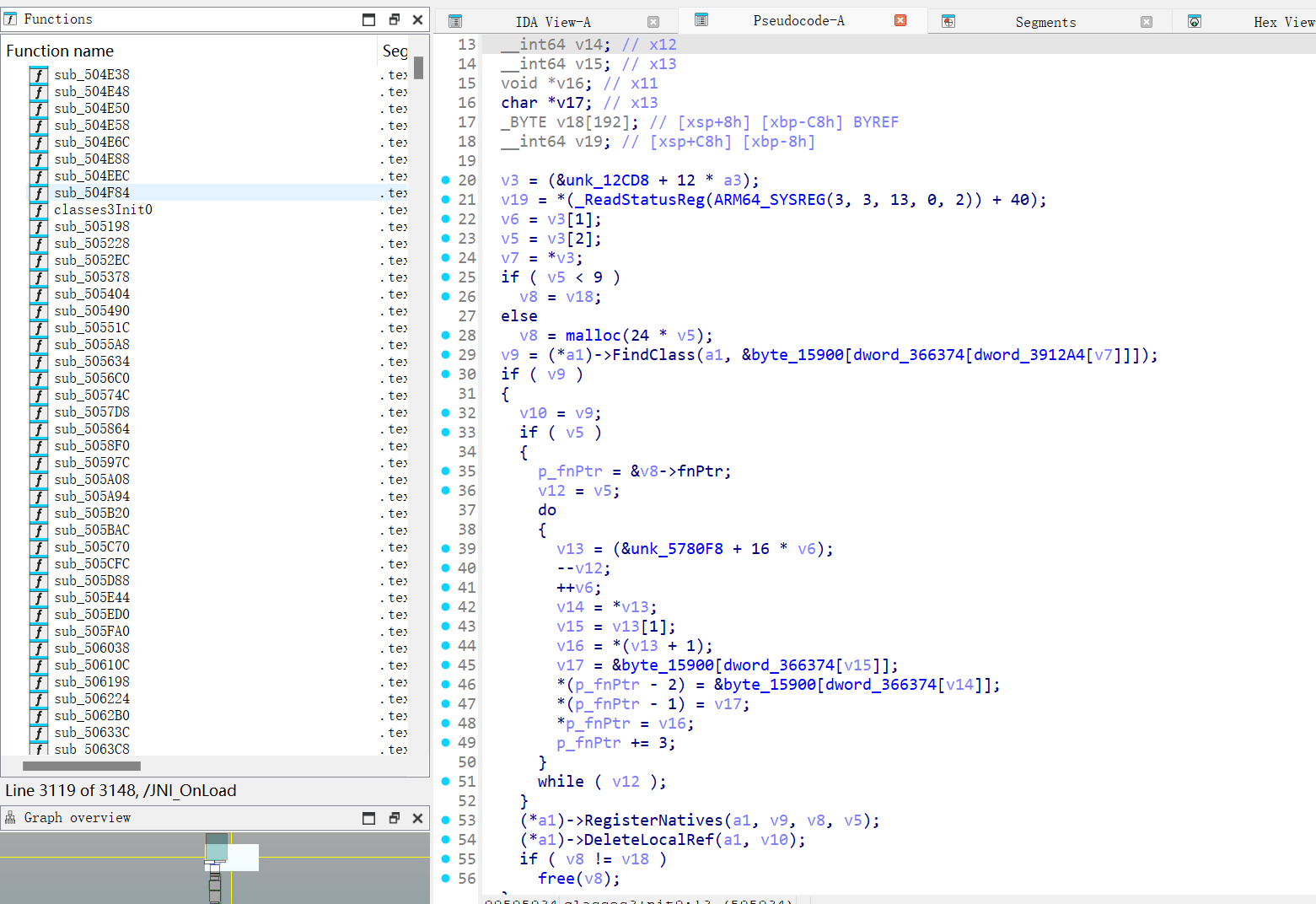Open the Segments tab

[x=1045, y=22]
